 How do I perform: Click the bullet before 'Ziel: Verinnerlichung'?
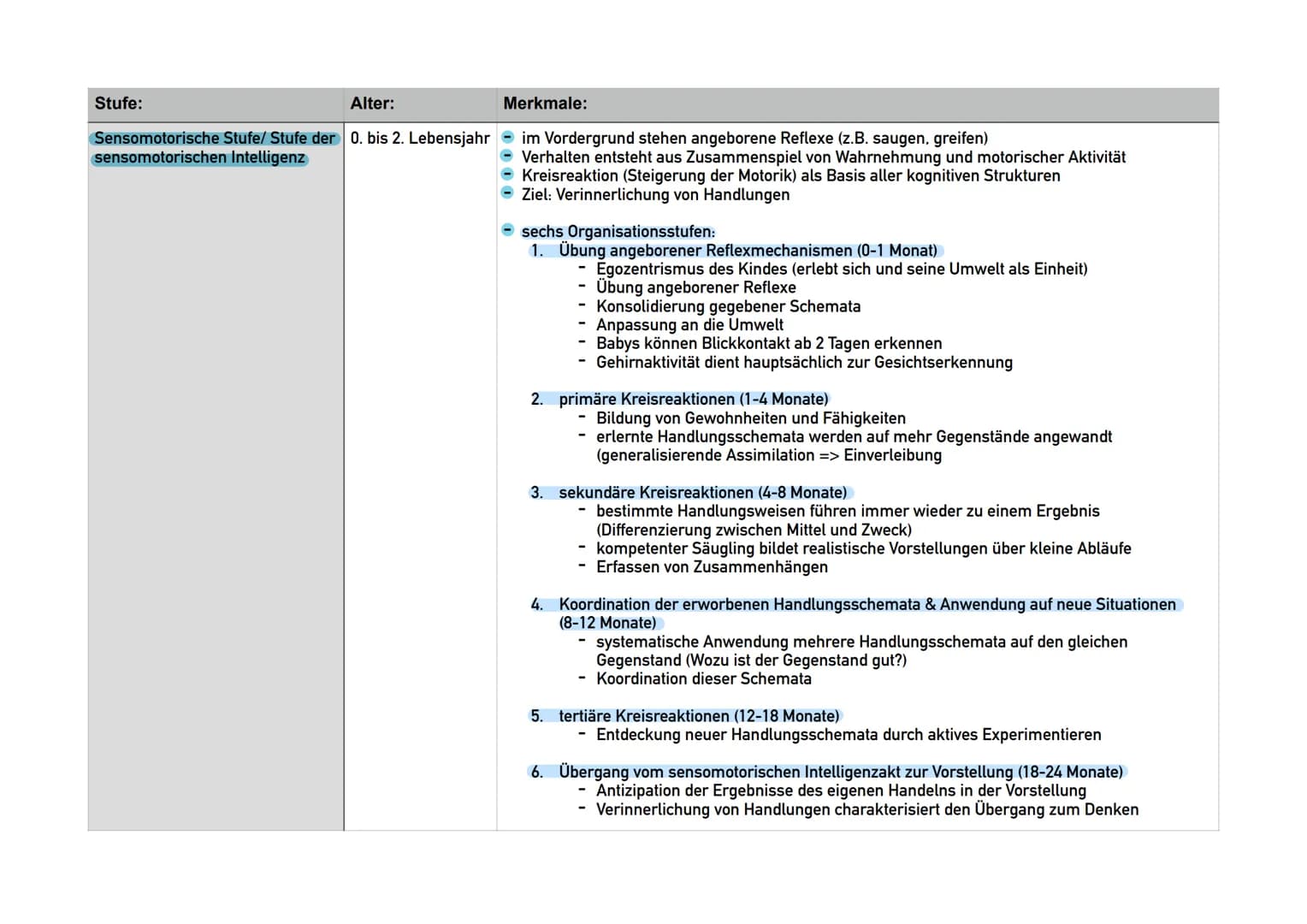pos(507,193)
